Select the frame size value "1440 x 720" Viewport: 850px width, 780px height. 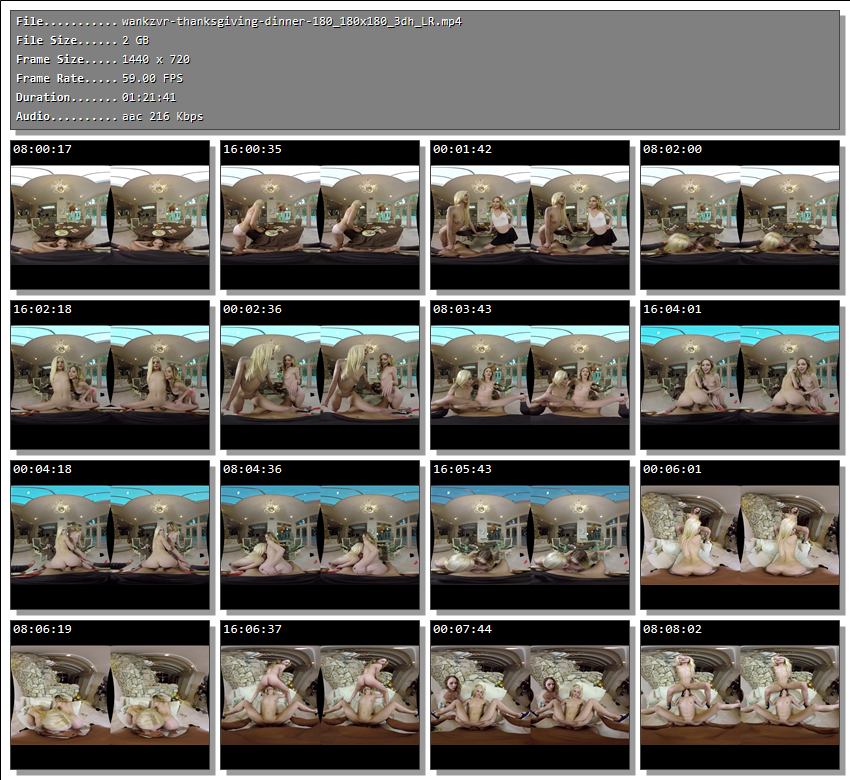point(156,60)
